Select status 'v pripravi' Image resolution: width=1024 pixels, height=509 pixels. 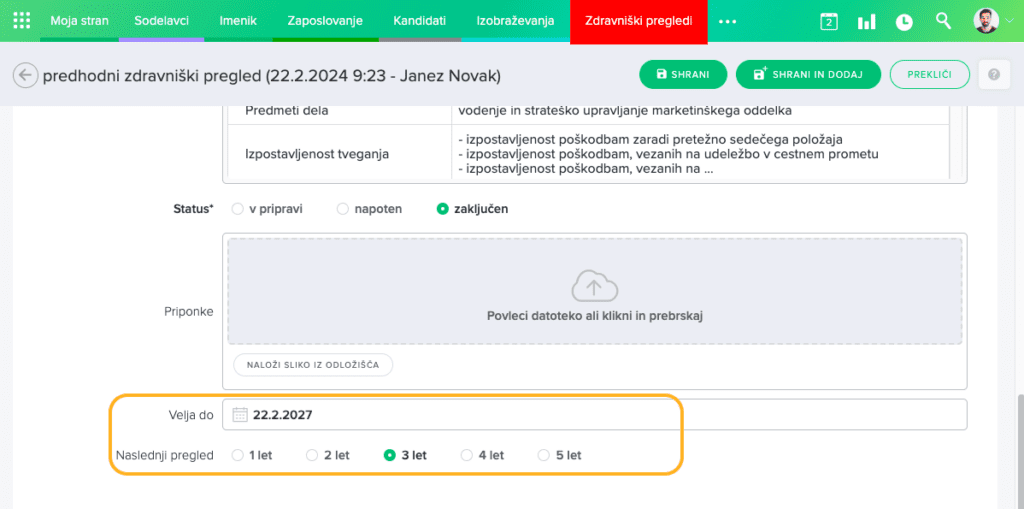237,209
